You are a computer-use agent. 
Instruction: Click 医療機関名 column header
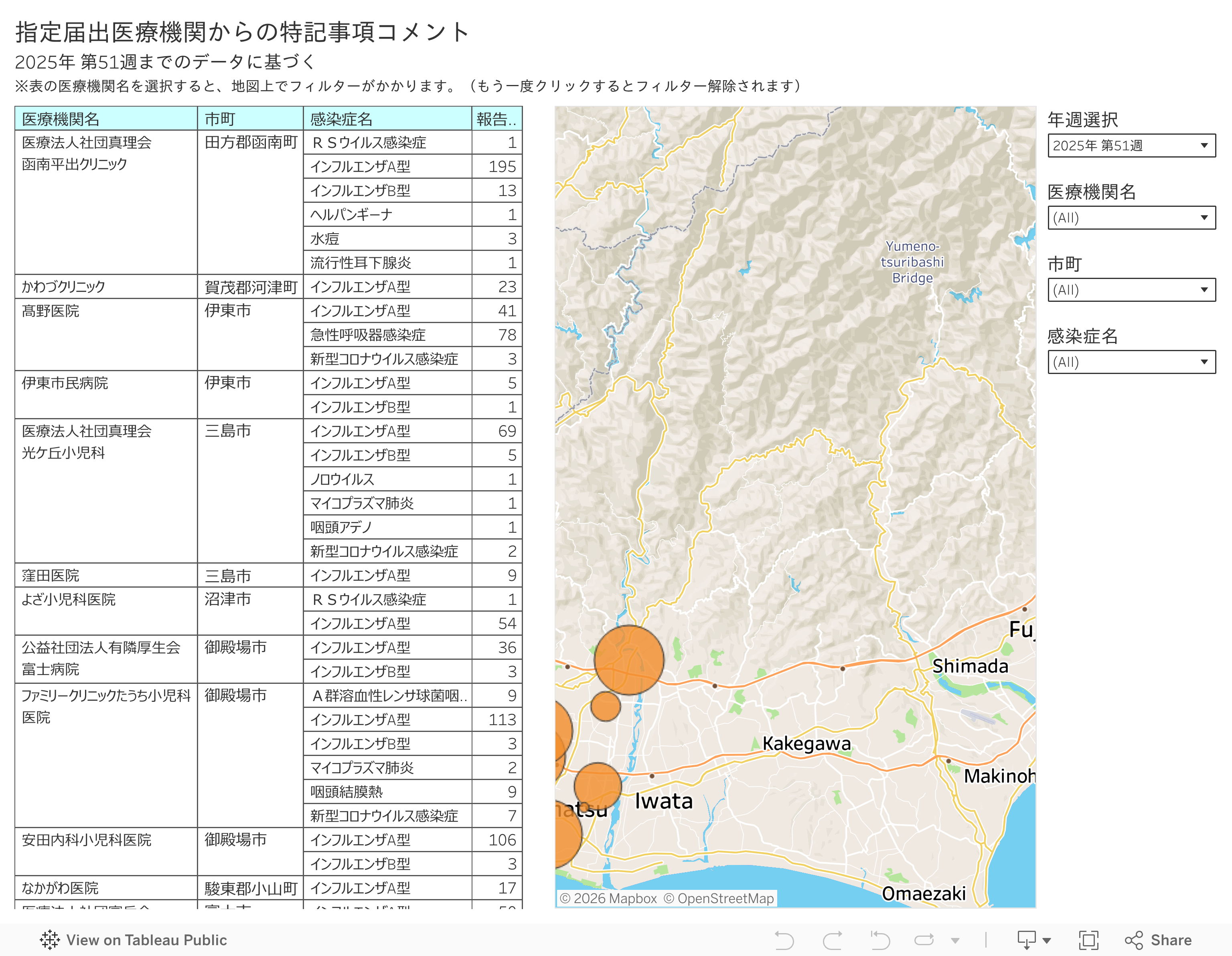pos(61,119)
